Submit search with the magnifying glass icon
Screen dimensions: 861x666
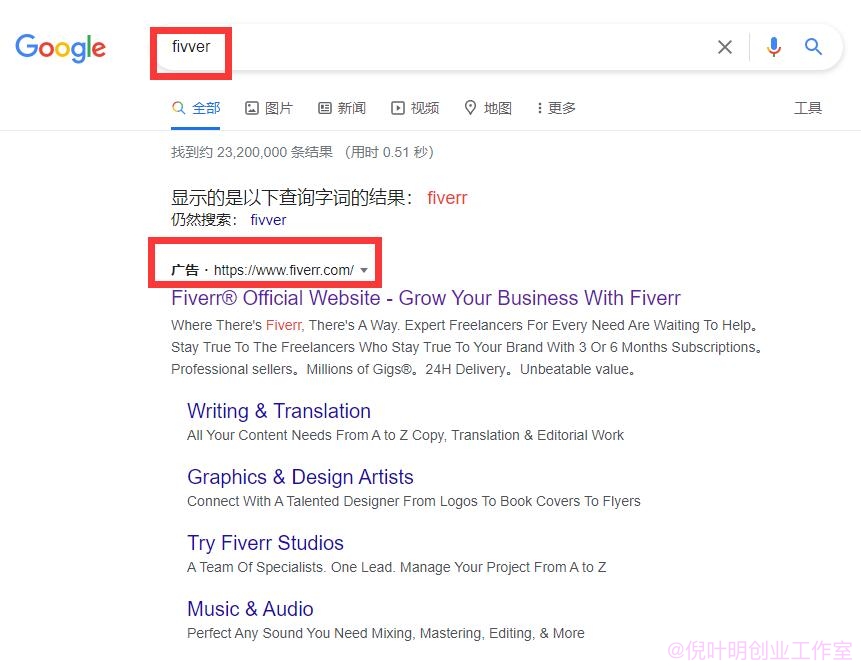pos(813,47)
